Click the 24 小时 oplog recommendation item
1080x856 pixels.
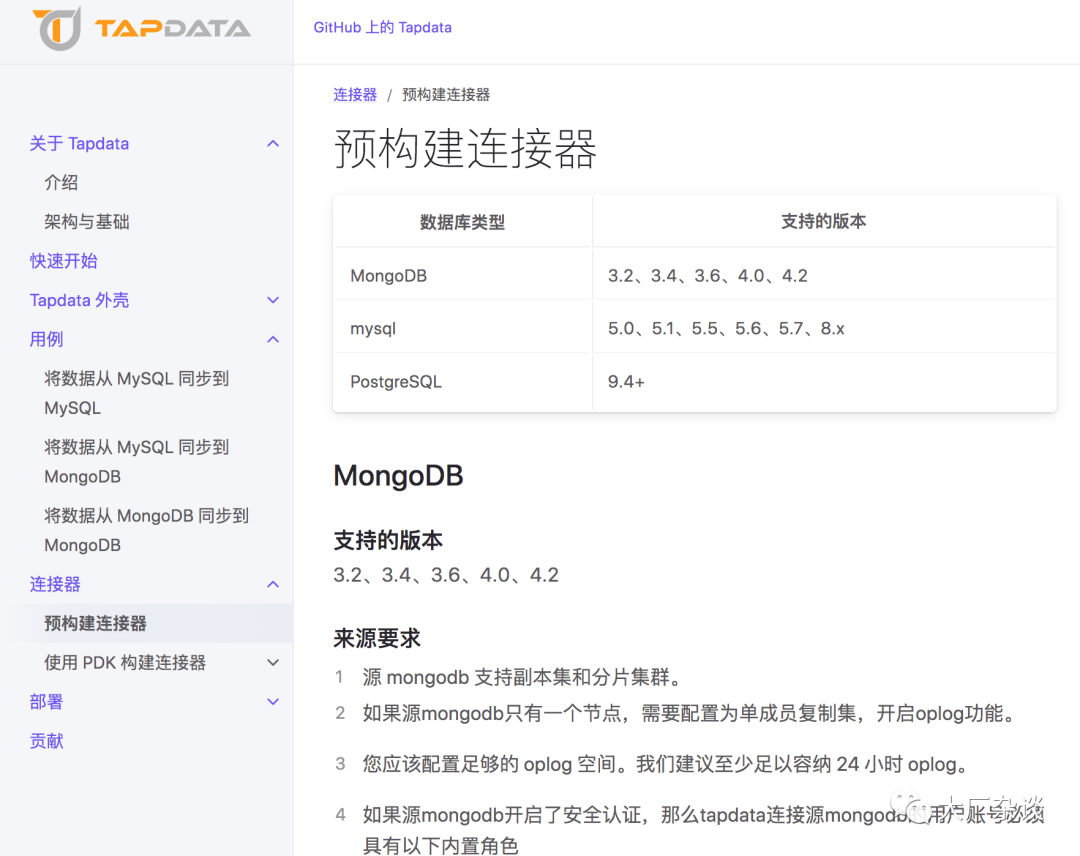pyautogui.click(x=665, y=764)
